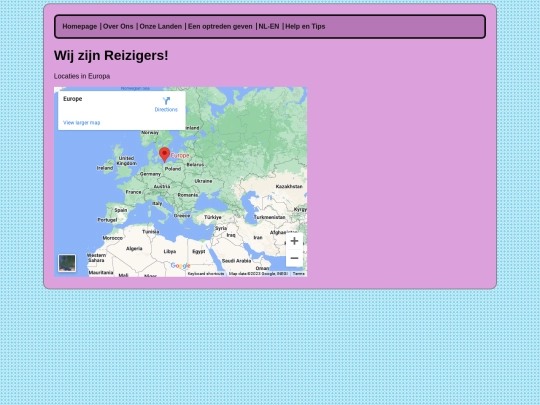Click the Belarus label on the map

tap(195, 165)
